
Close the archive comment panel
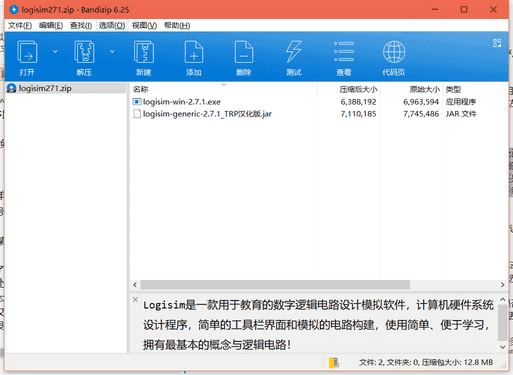click(135, 299)
